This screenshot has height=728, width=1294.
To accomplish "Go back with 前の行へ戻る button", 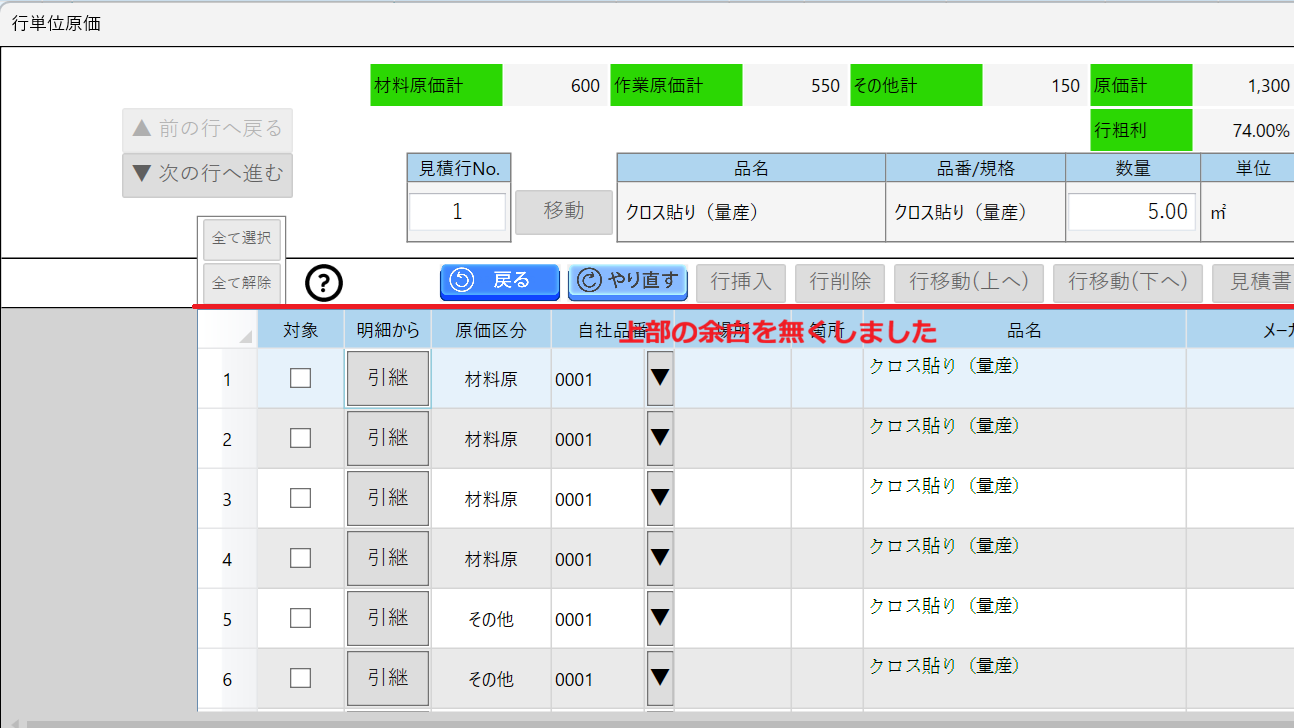I will click(208, 129).
